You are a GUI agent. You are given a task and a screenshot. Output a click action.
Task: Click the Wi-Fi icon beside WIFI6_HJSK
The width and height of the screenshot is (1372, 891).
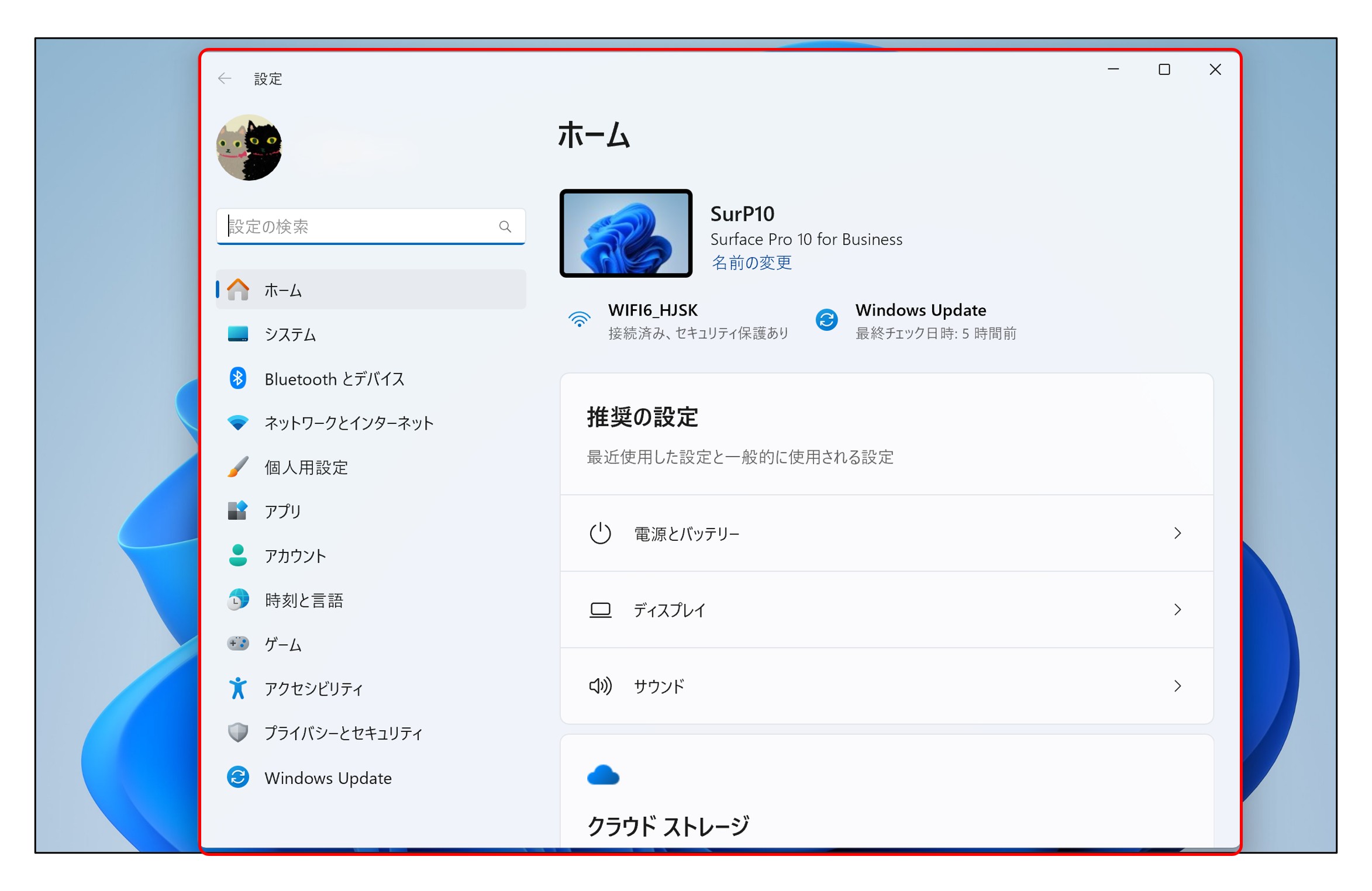579,320
